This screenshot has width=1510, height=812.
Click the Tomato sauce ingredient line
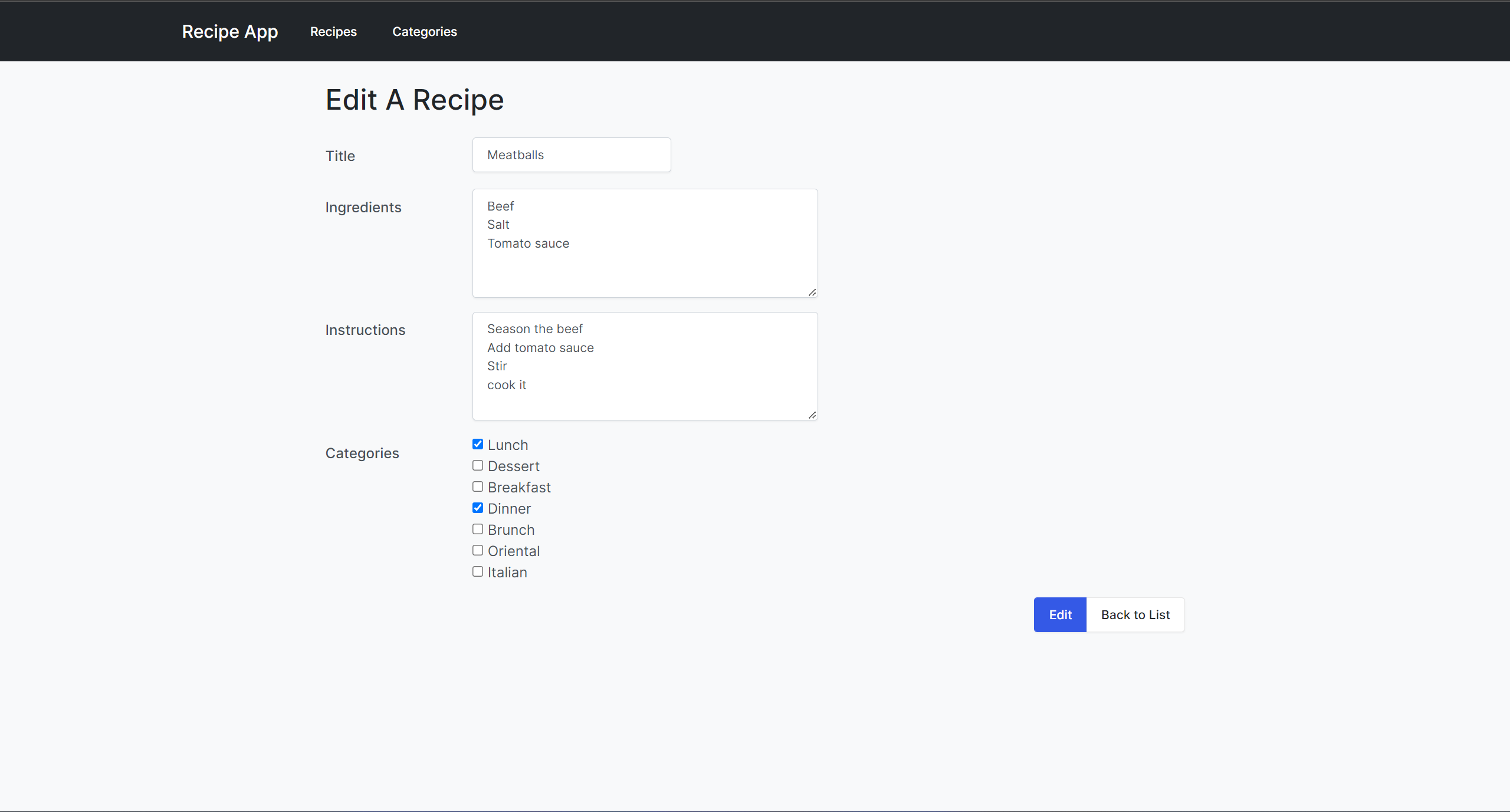click(x=528, y=244)
